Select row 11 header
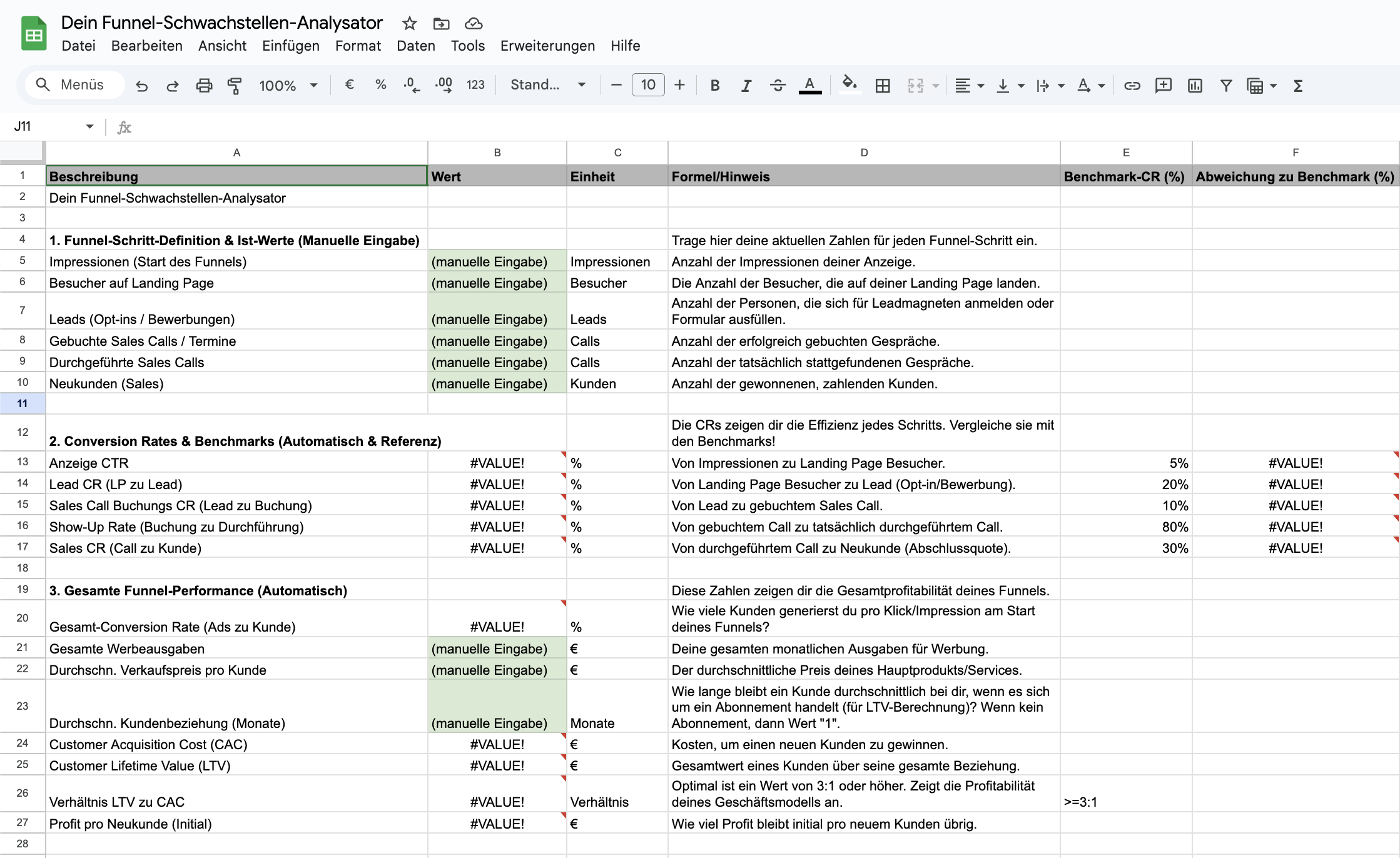Image resolution: width=1400 pixels, height=858 pixels. pos(23,403)
